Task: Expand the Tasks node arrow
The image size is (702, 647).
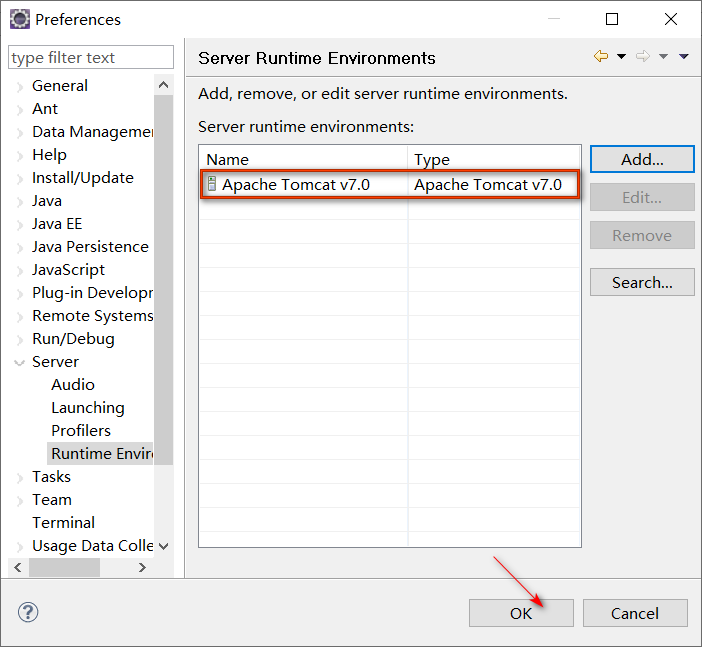Action: click(x=19, y=477)
